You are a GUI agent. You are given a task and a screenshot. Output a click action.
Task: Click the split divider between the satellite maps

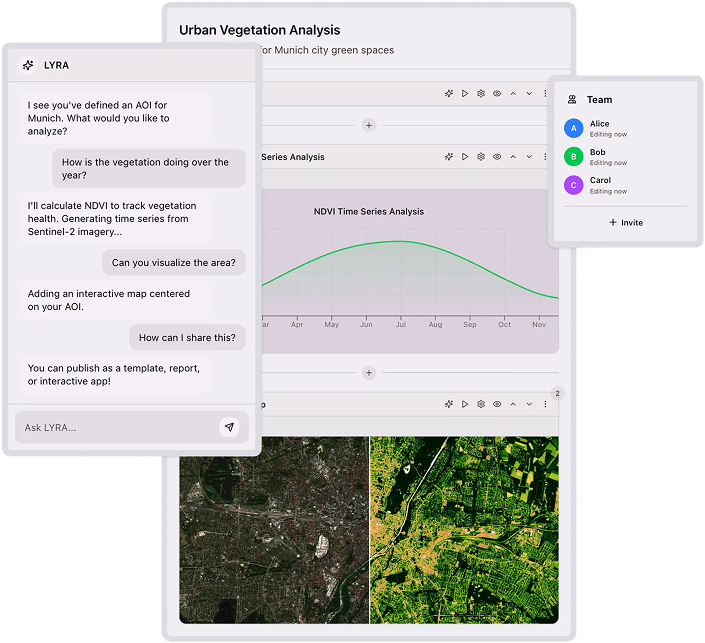click(x=370, y=530)
